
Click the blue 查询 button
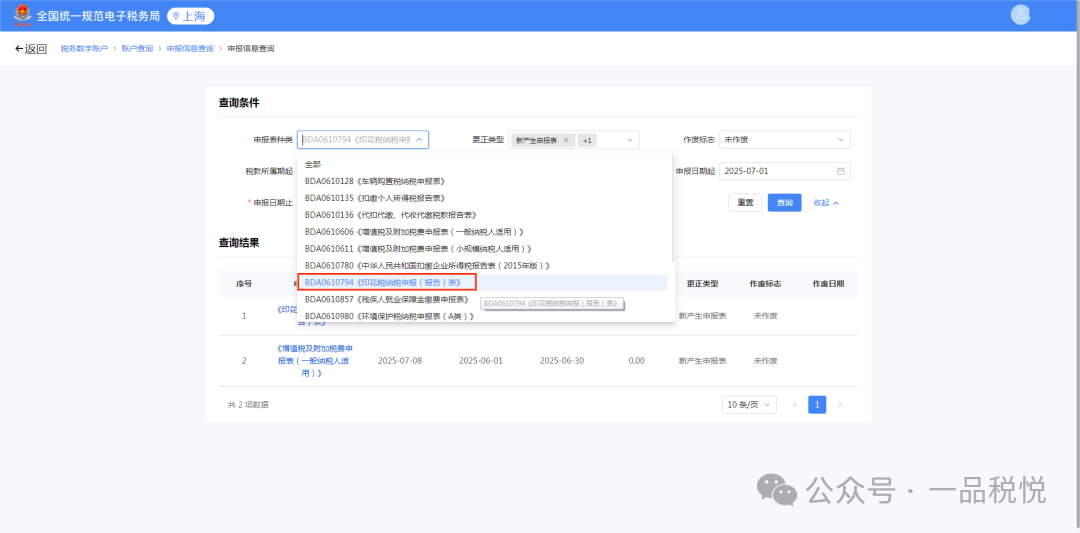point(784,203)
